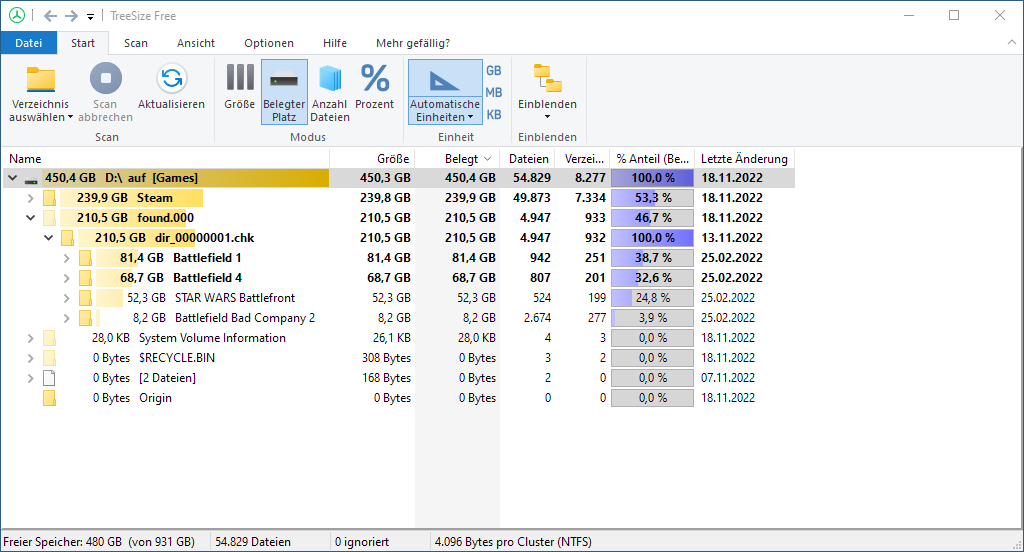Select the Prozent mode icon
The image size is (1024, 552).
[375, 78]
